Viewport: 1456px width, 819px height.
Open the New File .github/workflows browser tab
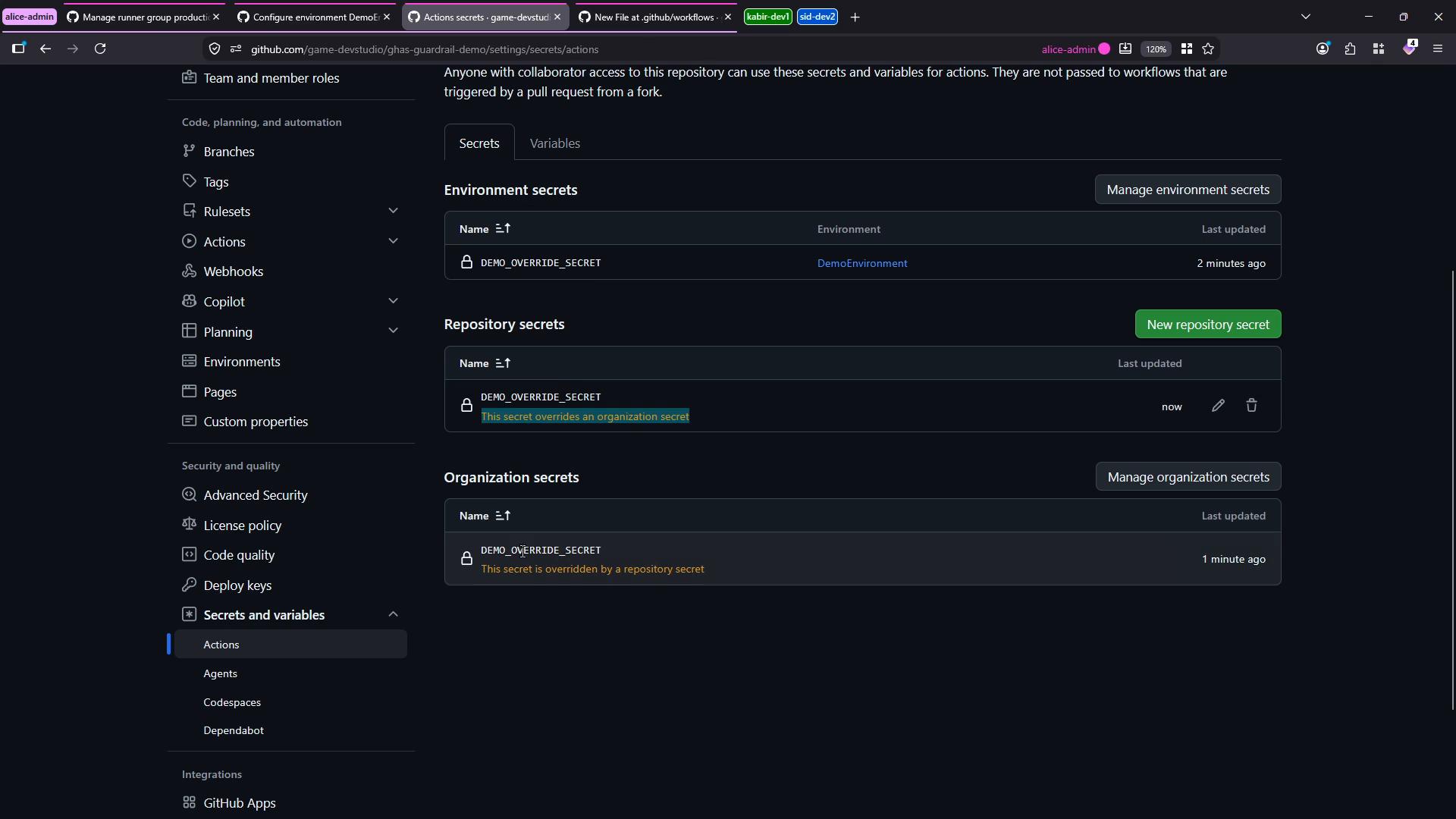pos(654,17)
